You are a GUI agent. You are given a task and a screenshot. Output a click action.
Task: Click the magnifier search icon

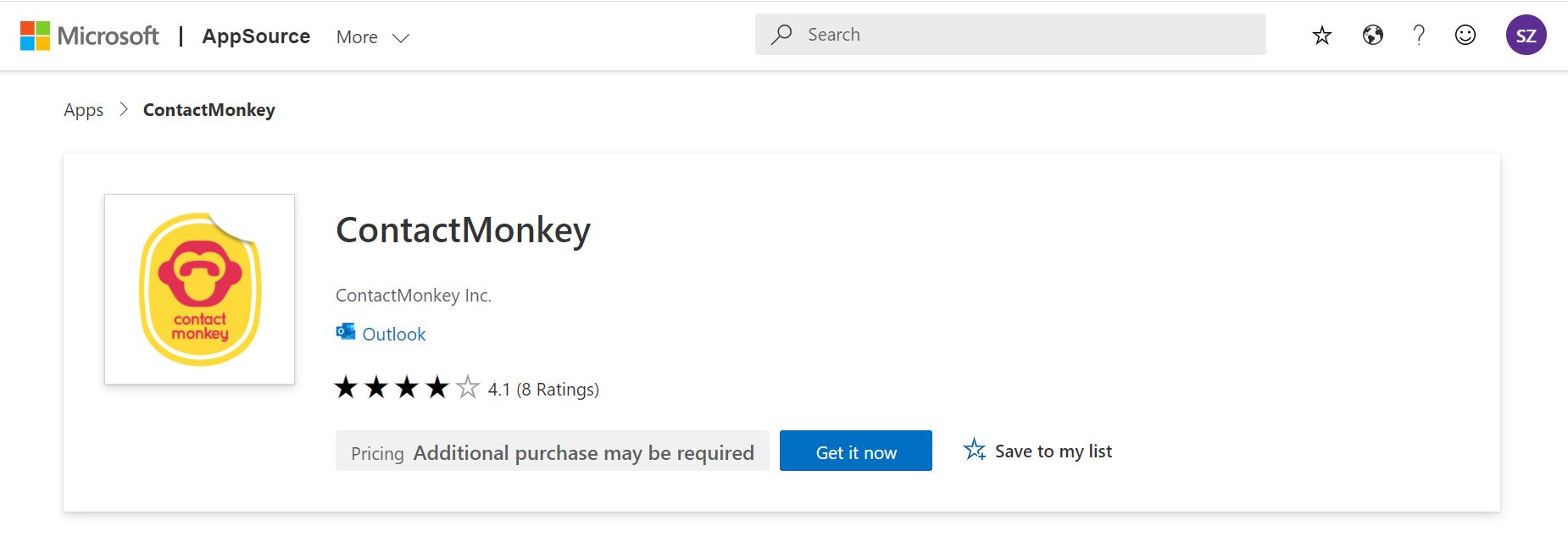(781, 35)
